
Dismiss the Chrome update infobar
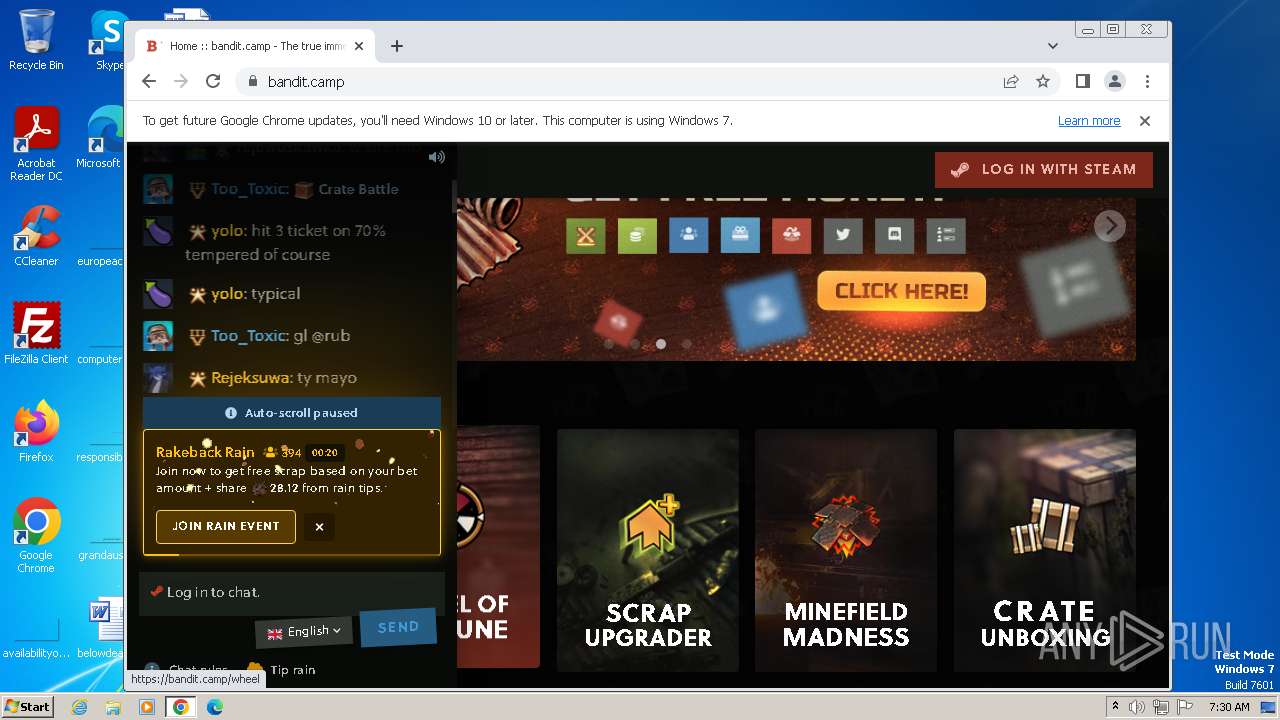coord(1145,121)
